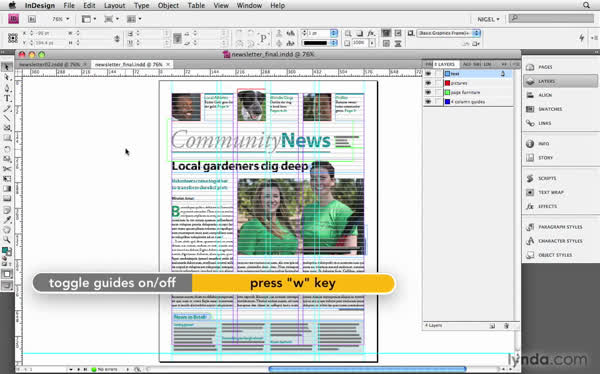Select the Rectangle tool
This screenshot has width=600, height=374.
pos(7,138)
